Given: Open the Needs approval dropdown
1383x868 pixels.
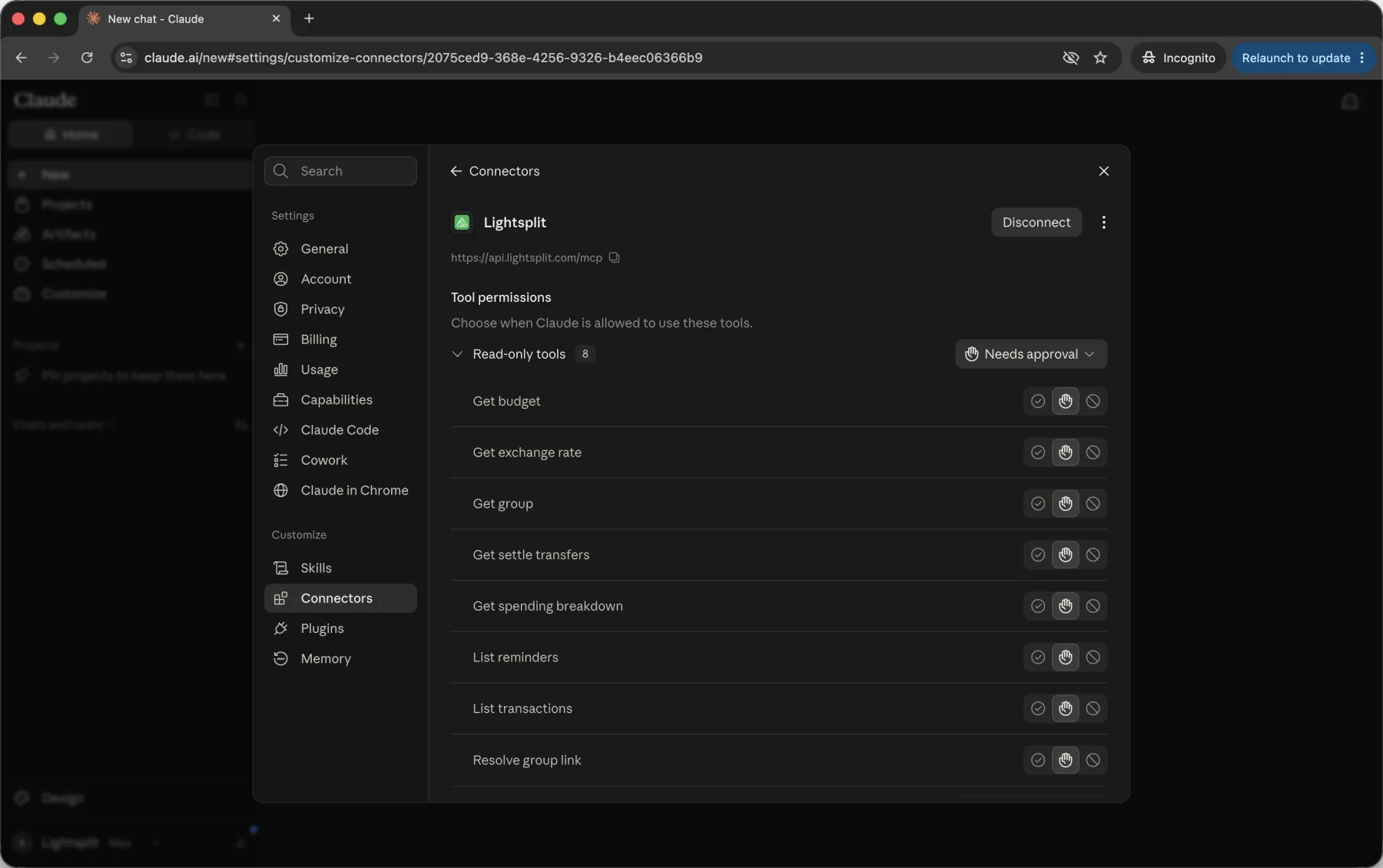Looking at the screenshot, I should click(x=1030, y=354).
